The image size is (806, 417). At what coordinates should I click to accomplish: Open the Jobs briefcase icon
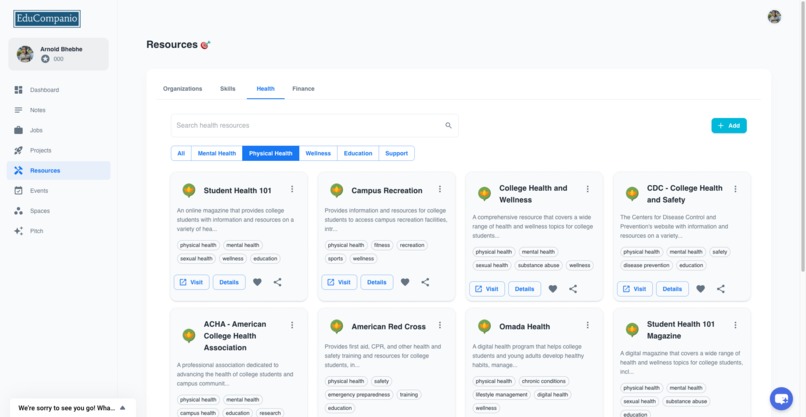[x=19, y=130]
